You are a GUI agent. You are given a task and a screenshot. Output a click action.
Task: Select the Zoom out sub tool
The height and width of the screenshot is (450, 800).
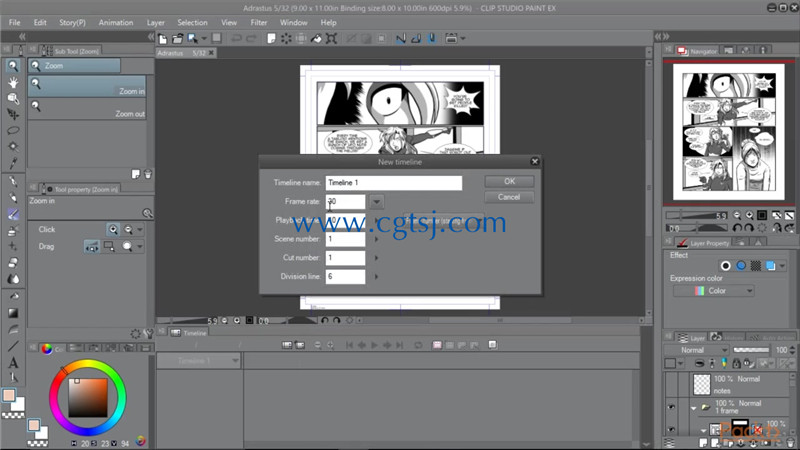click(x=87, y=109)
